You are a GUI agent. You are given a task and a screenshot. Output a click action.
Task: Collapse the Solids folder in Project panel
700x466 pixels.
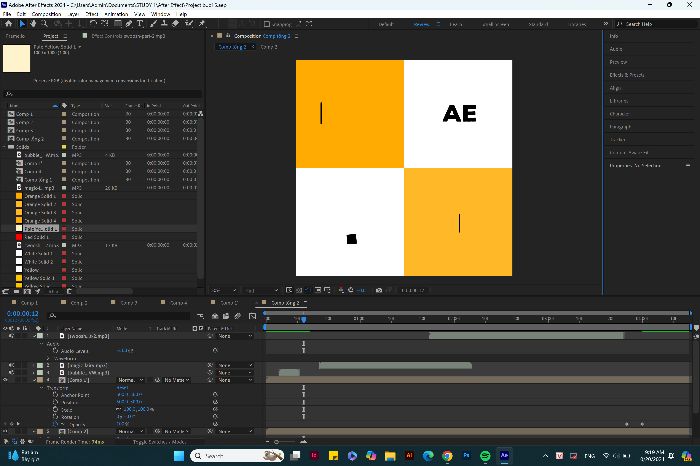click(x=4, y=147)
